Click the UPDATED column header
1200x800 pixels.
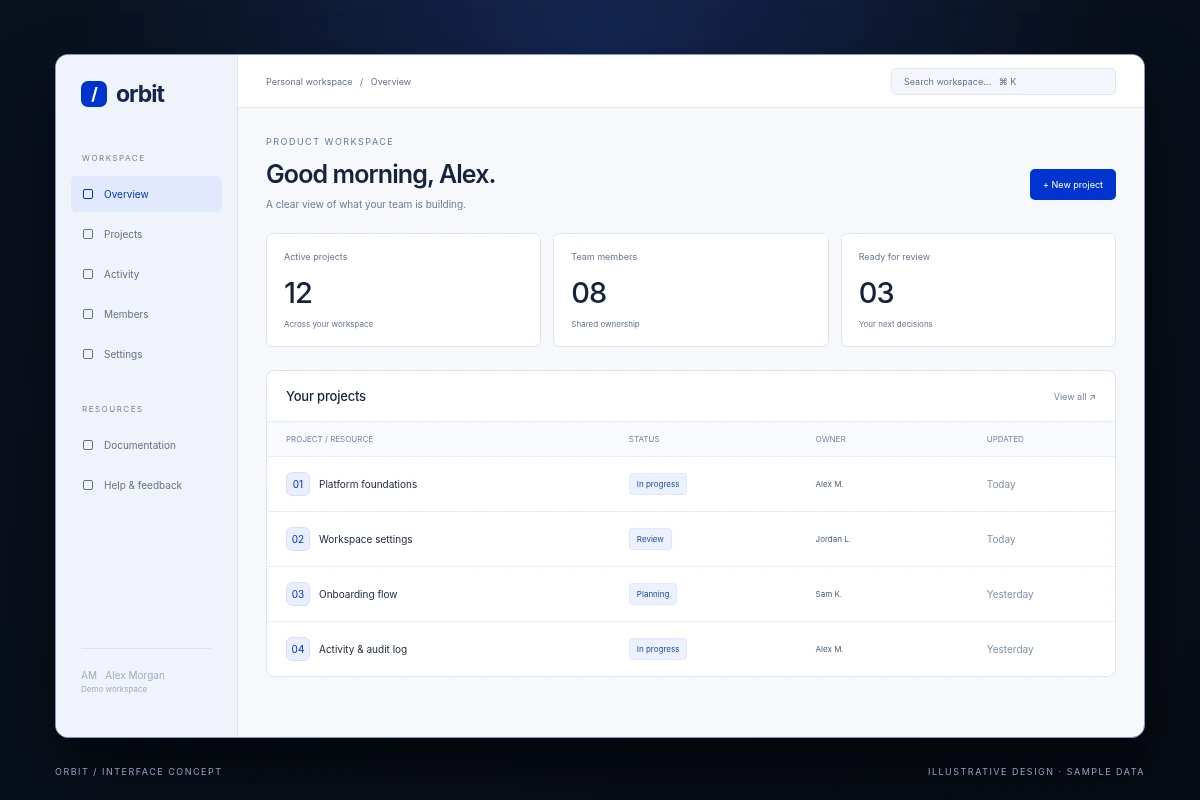click(1005, 439)
